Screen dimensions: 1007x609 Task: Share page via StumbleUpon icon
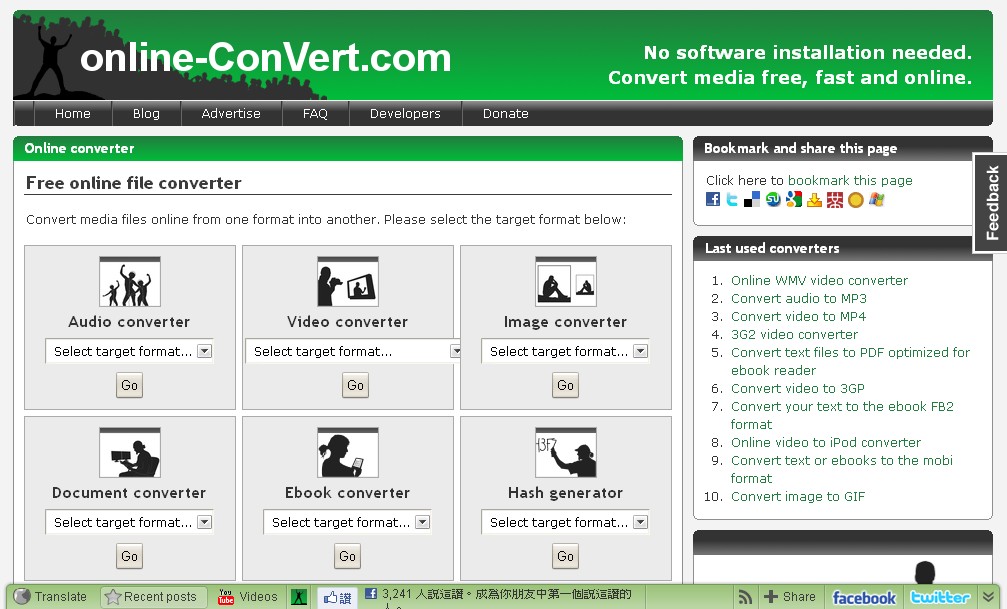pos(773,200)
